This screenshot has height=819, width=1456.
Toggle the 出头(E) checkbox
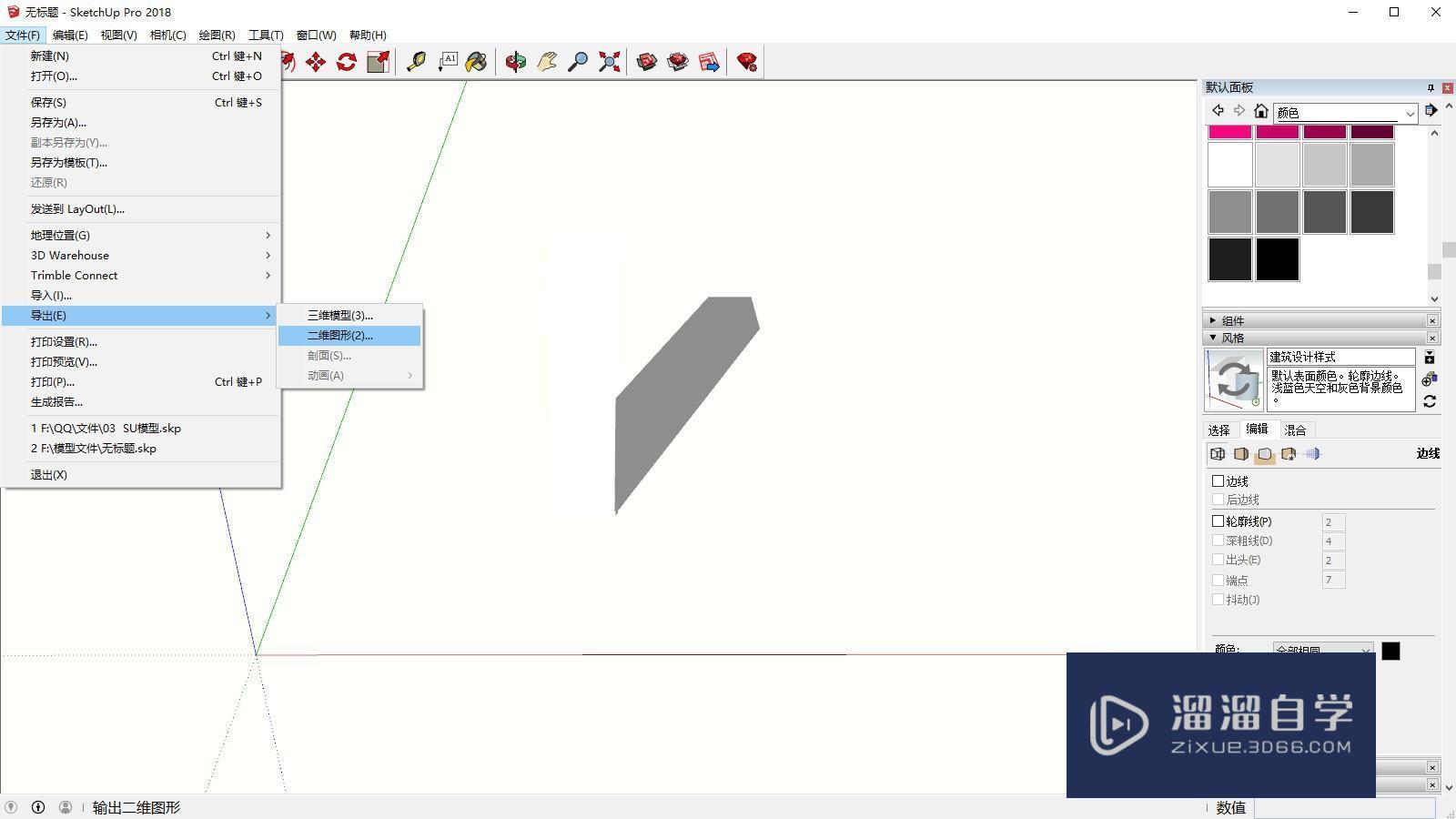coord(1218,560)
